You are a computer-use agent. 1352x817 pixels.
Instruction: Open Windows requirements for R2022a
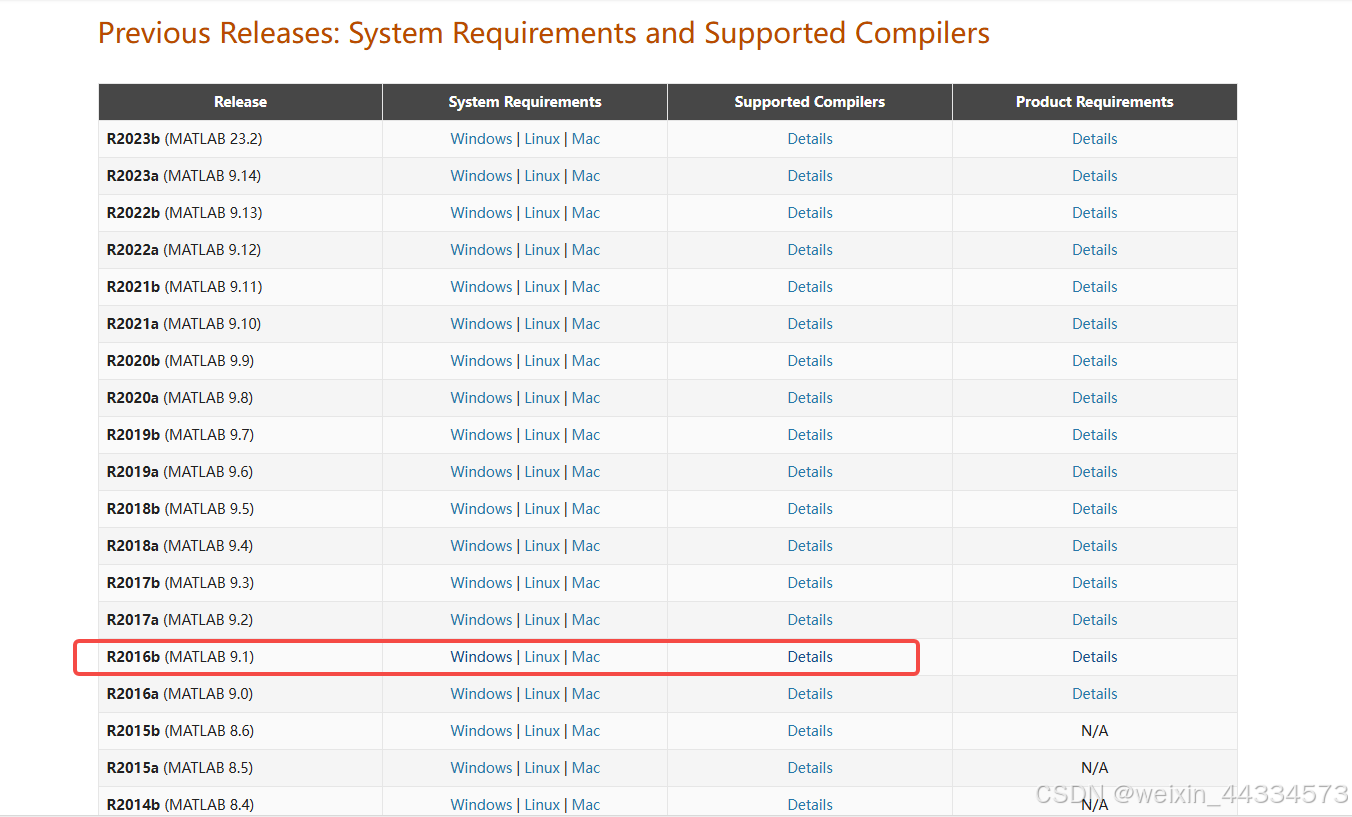pyautogui.click(x=481, y=250)
